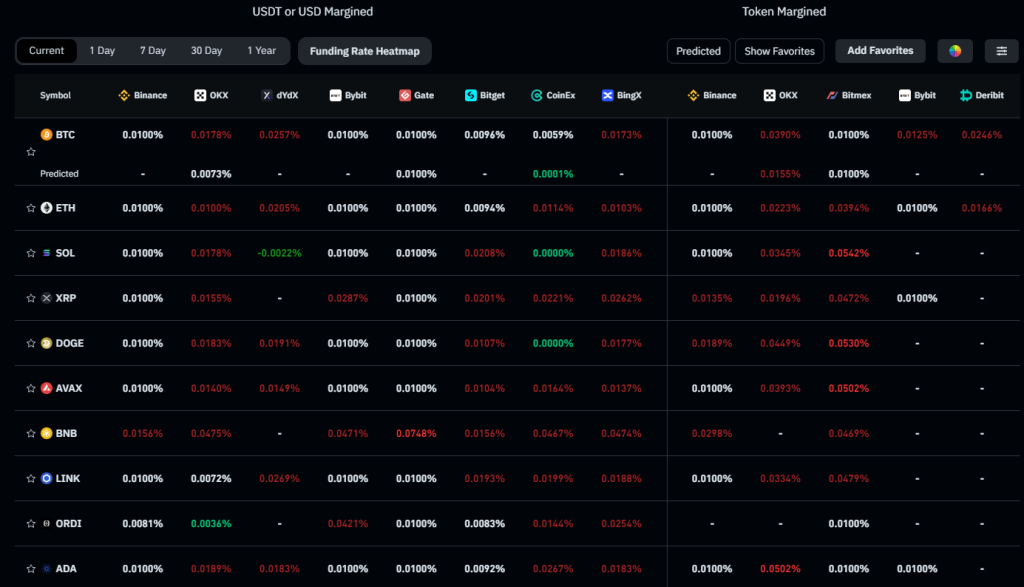Open the Funding Rate Heatmap
The image size is (1024, 587).
(365, 51)
